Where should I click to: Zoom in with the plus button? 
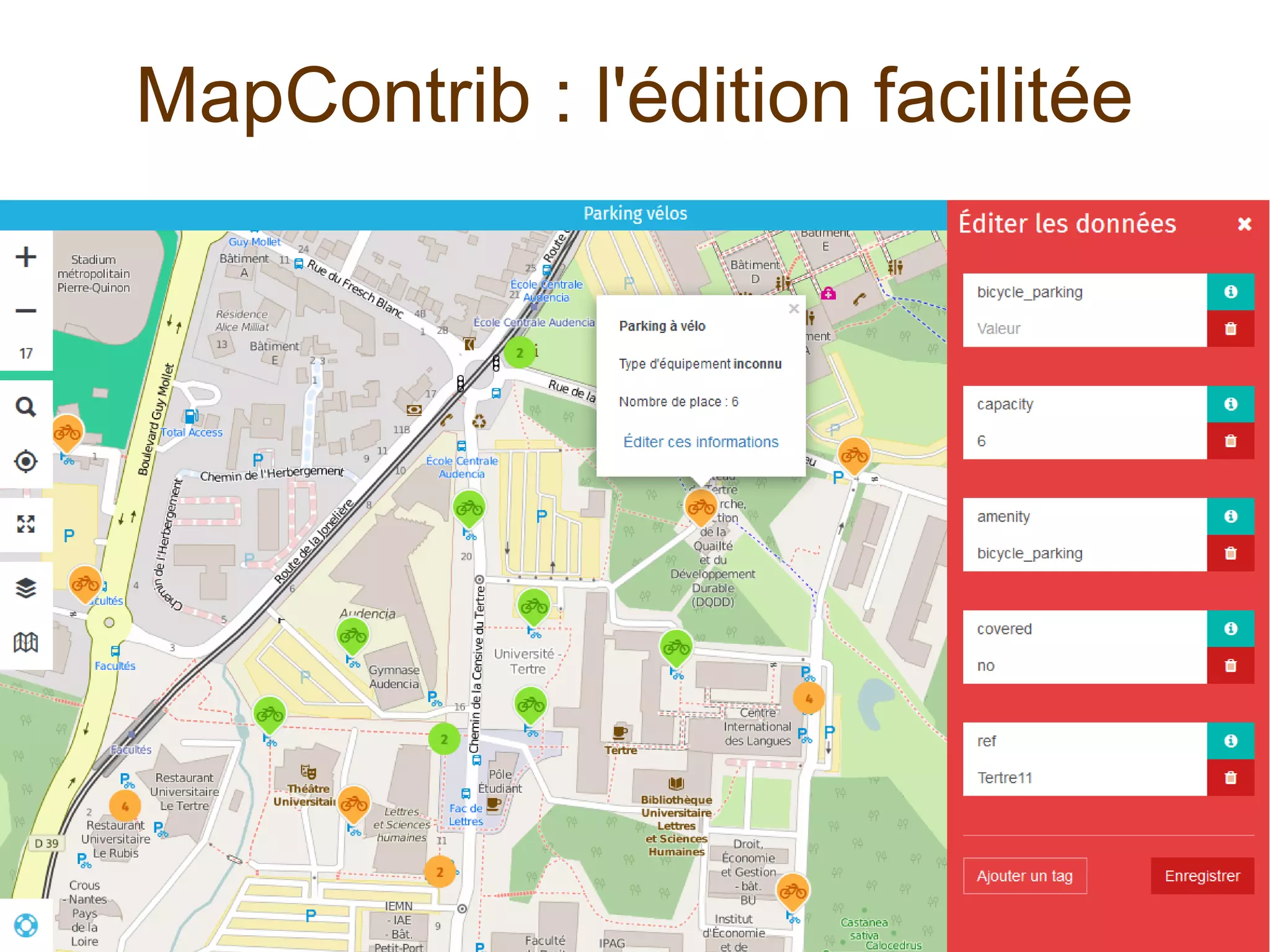[x=26, y=257]
